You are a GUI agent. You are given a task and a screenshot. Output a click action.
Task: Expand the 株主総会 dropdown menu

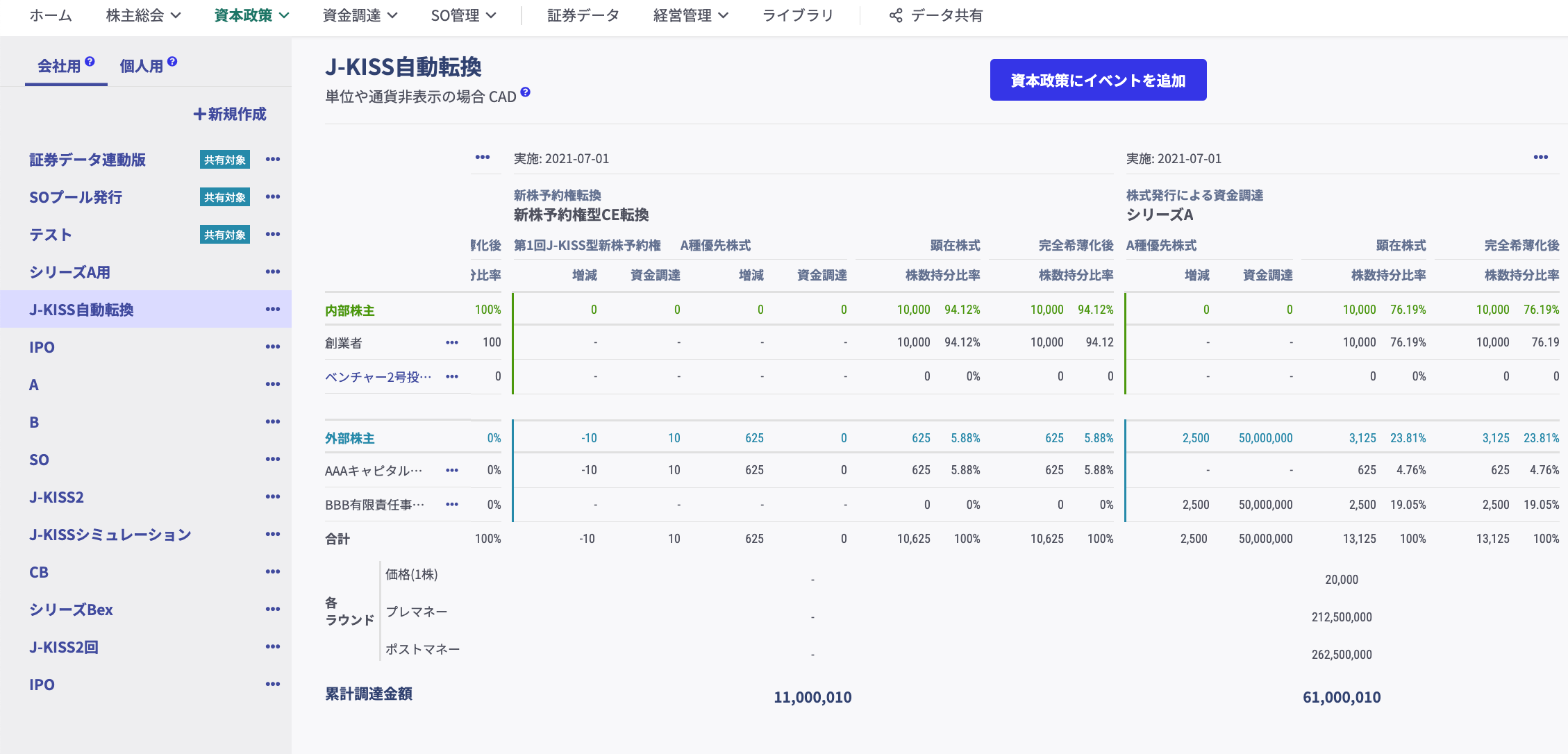[143, 15]
